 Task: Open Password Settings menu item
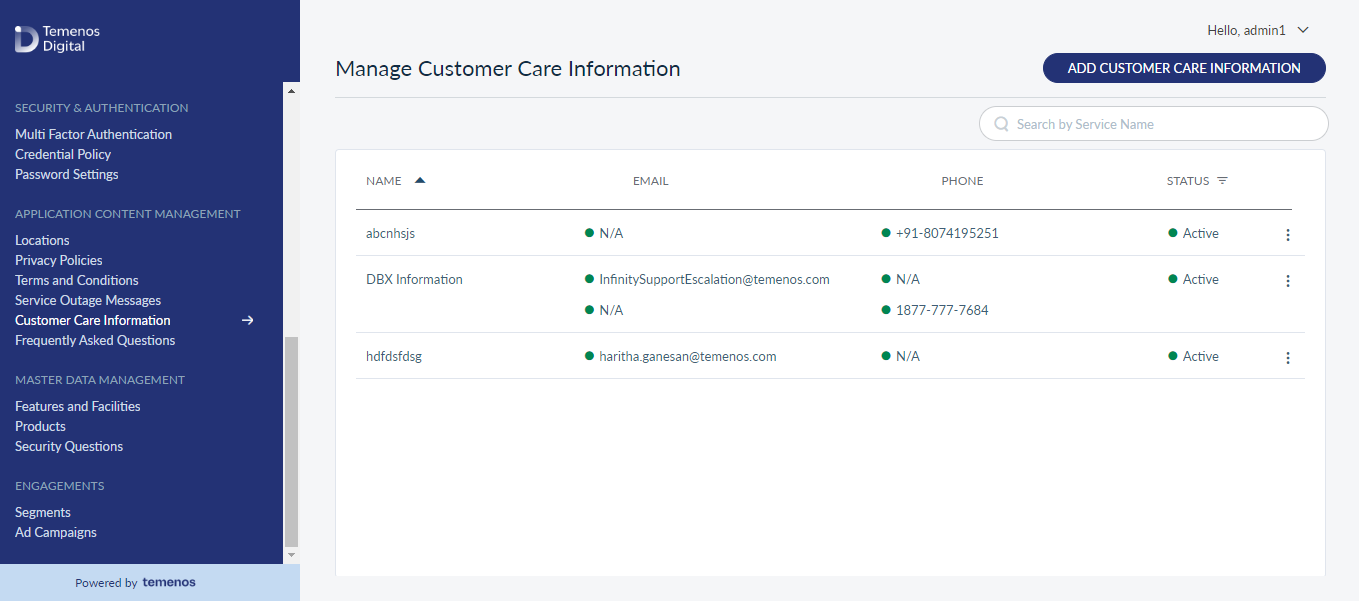tap(67, 174)
